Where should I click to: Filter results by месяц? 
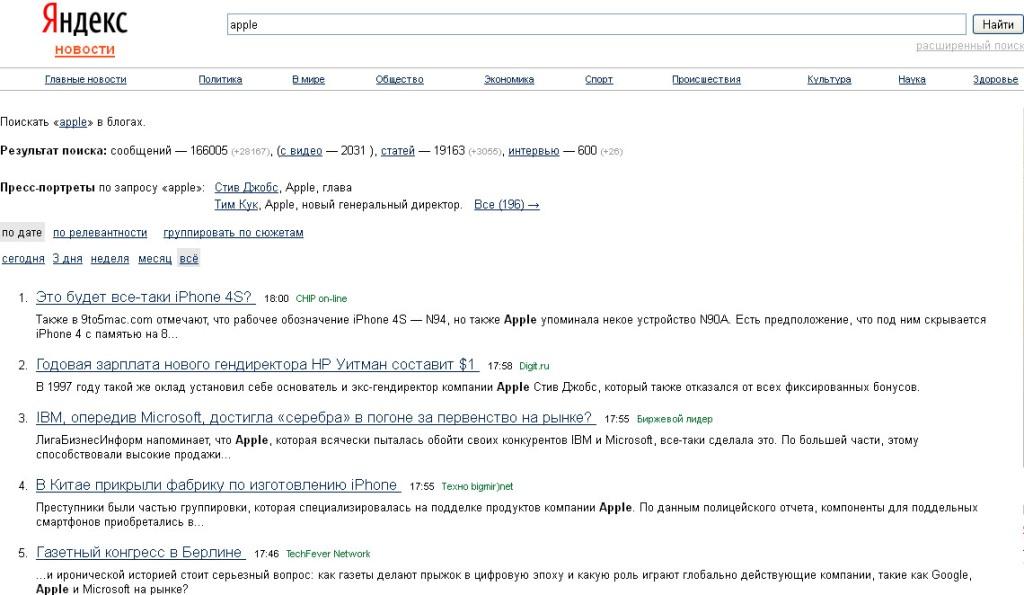tap(154, 259)
